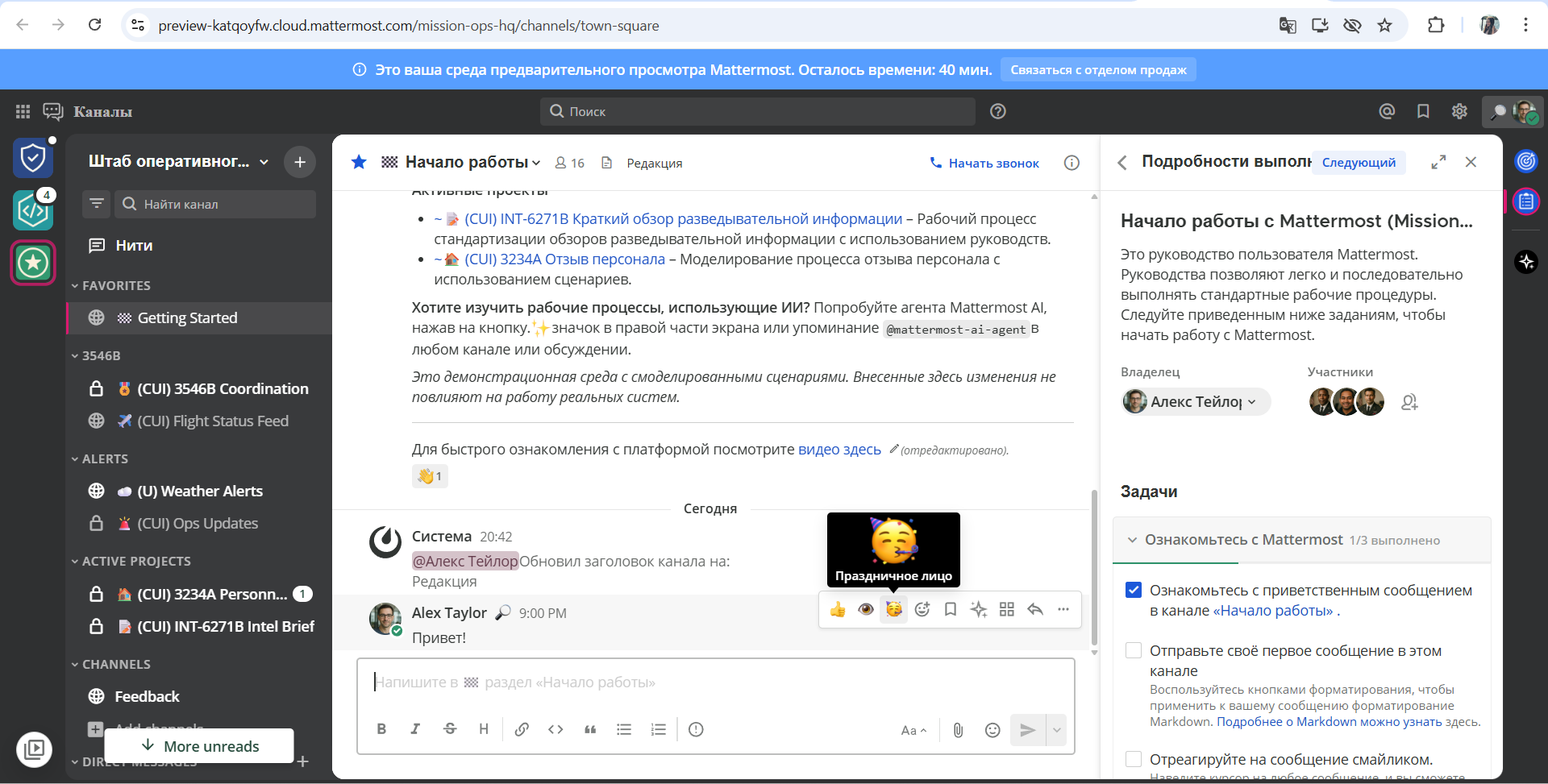Viewport: 1548px width, 784px height.
Task: Switch to the Feedback channel
Action: click(x=149, y=695)
